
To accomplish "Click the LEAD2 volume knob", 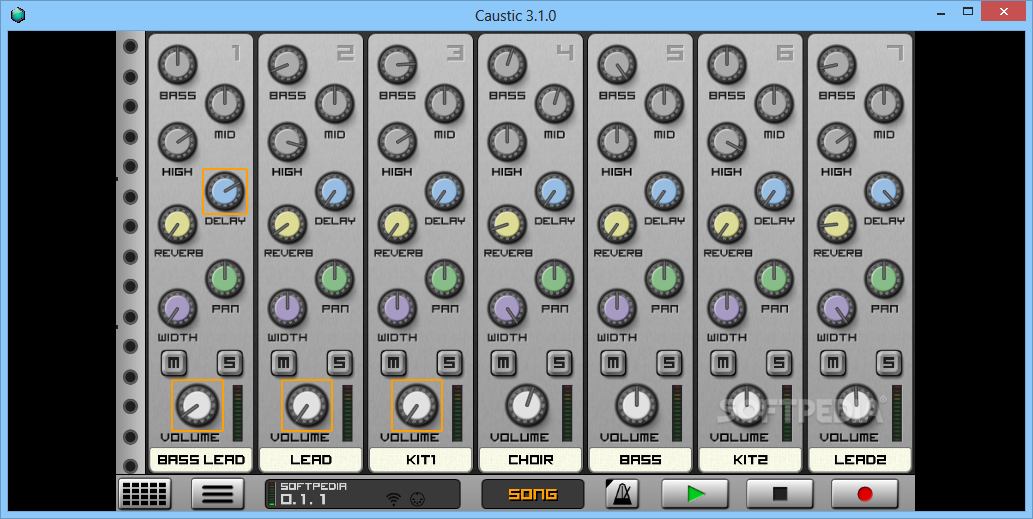I will click(x=857, y=405).
